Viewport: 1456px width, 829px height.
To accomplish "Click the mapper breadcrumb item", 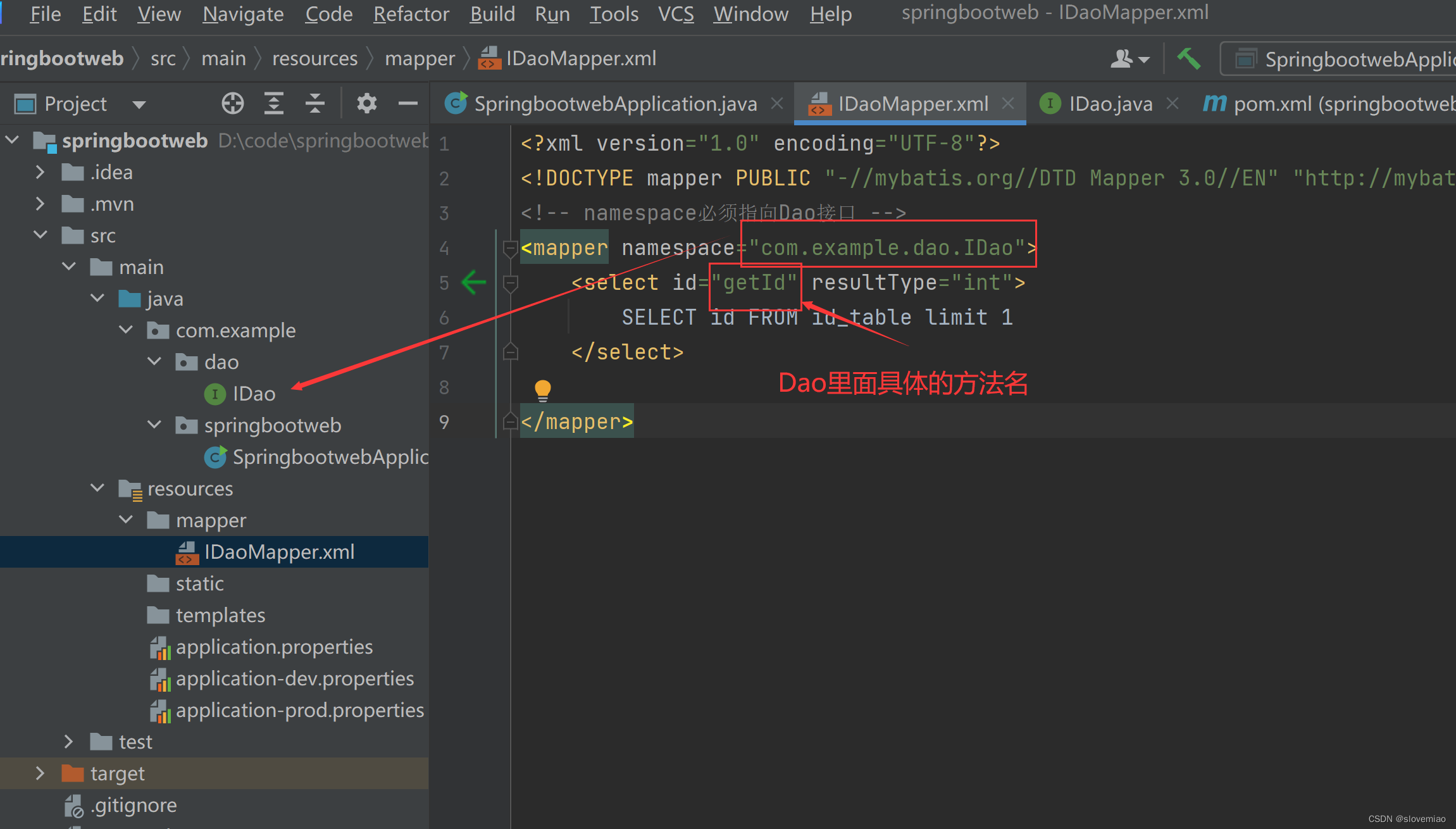I will coord(420,58).
